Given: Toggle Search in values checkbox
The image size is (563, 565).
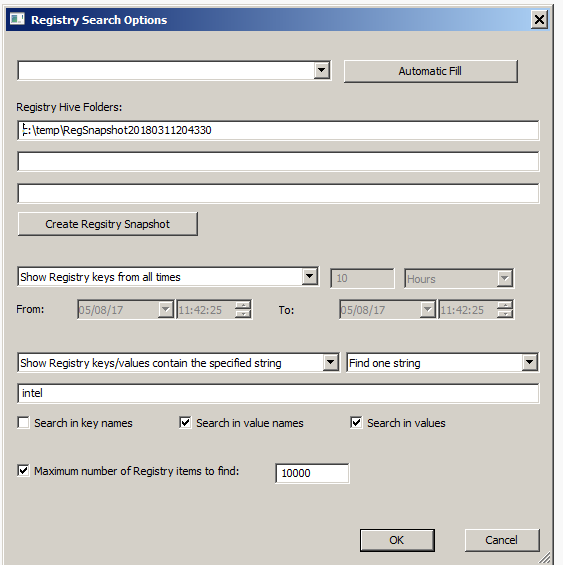Looking at the screenshot, I should coord(356,422).
